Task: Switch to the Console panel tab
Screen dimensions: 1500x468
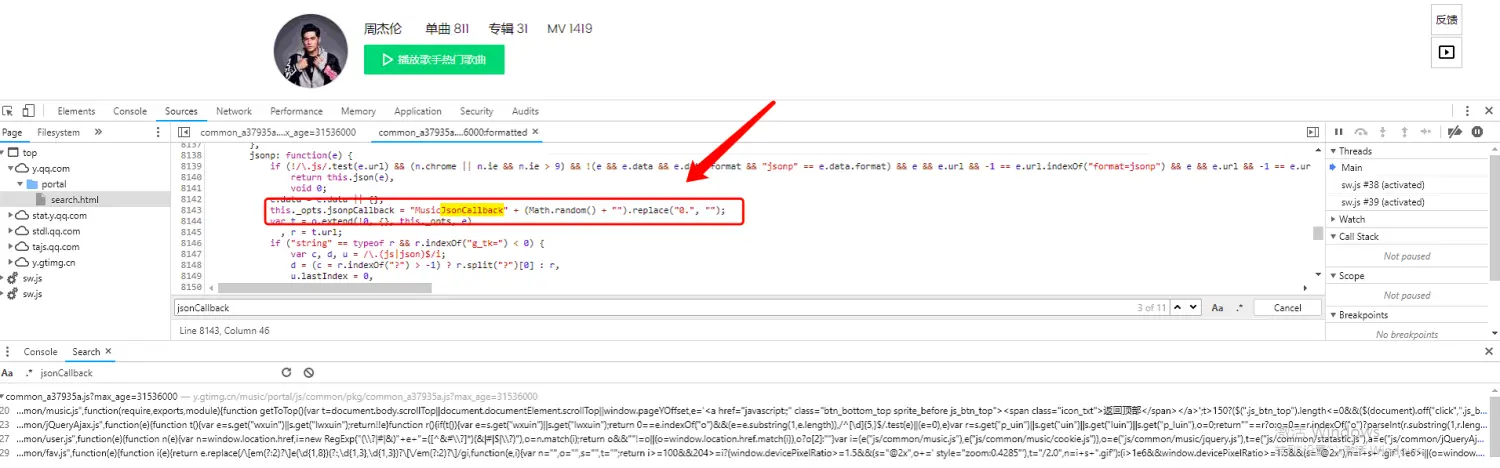Action: (x=130, y=111)
